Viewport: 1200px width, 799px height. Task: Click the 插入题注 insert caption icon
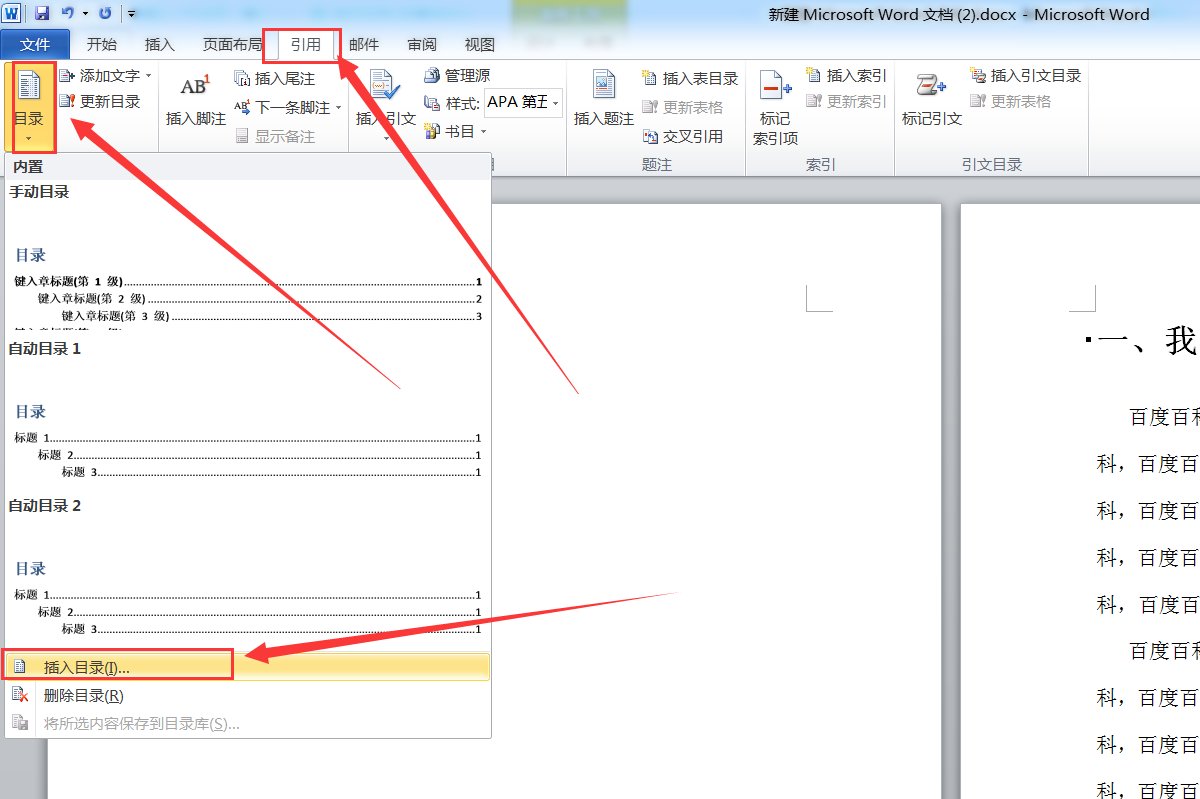[x=603, y=88]
